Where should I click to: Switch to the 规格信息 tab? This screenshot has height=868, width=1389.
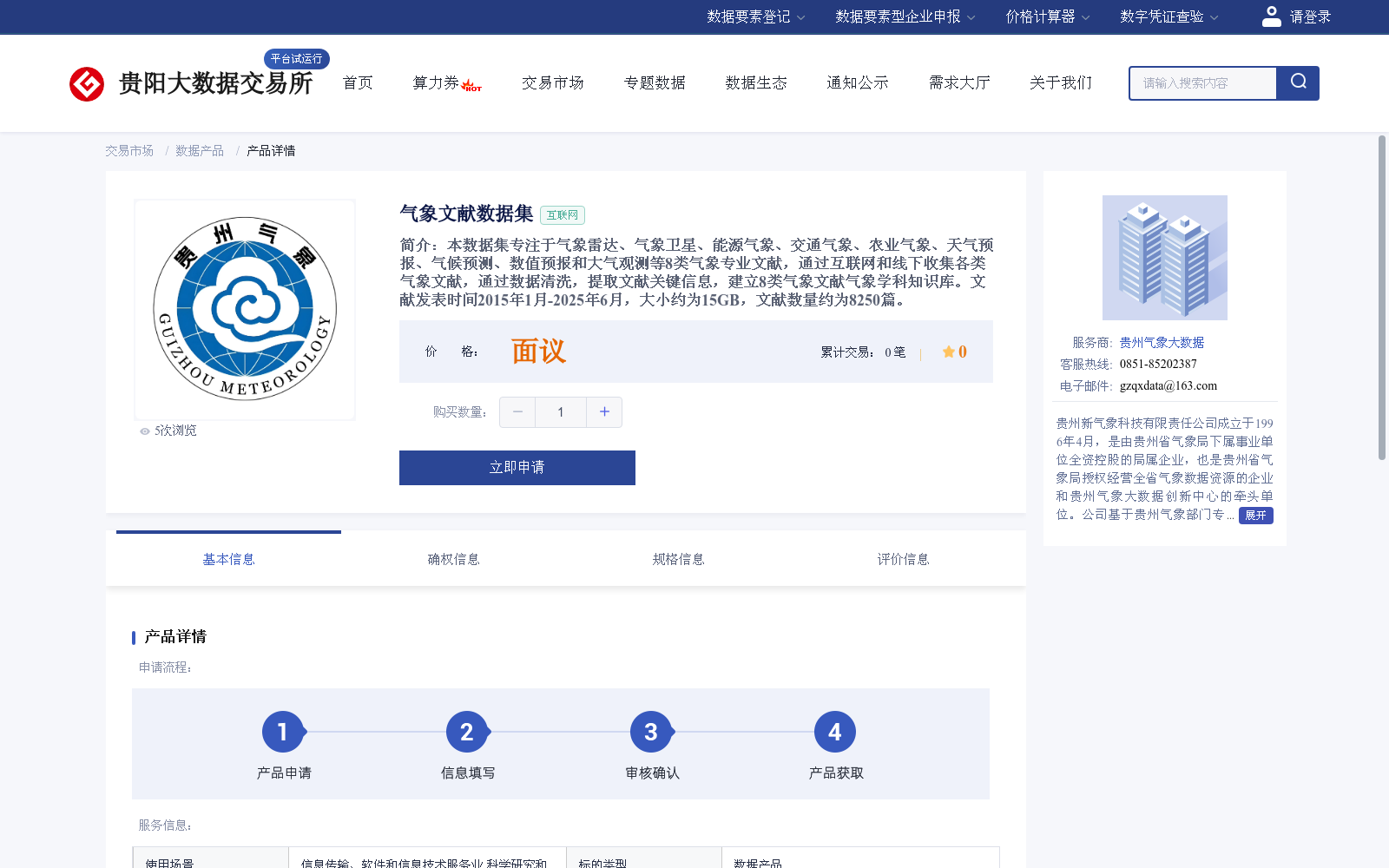pos(678,559)
